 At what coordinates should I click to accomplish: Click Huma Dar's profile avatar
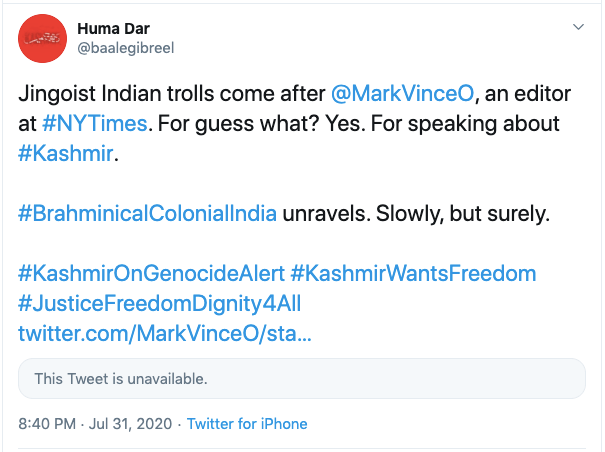pos(40,38)
